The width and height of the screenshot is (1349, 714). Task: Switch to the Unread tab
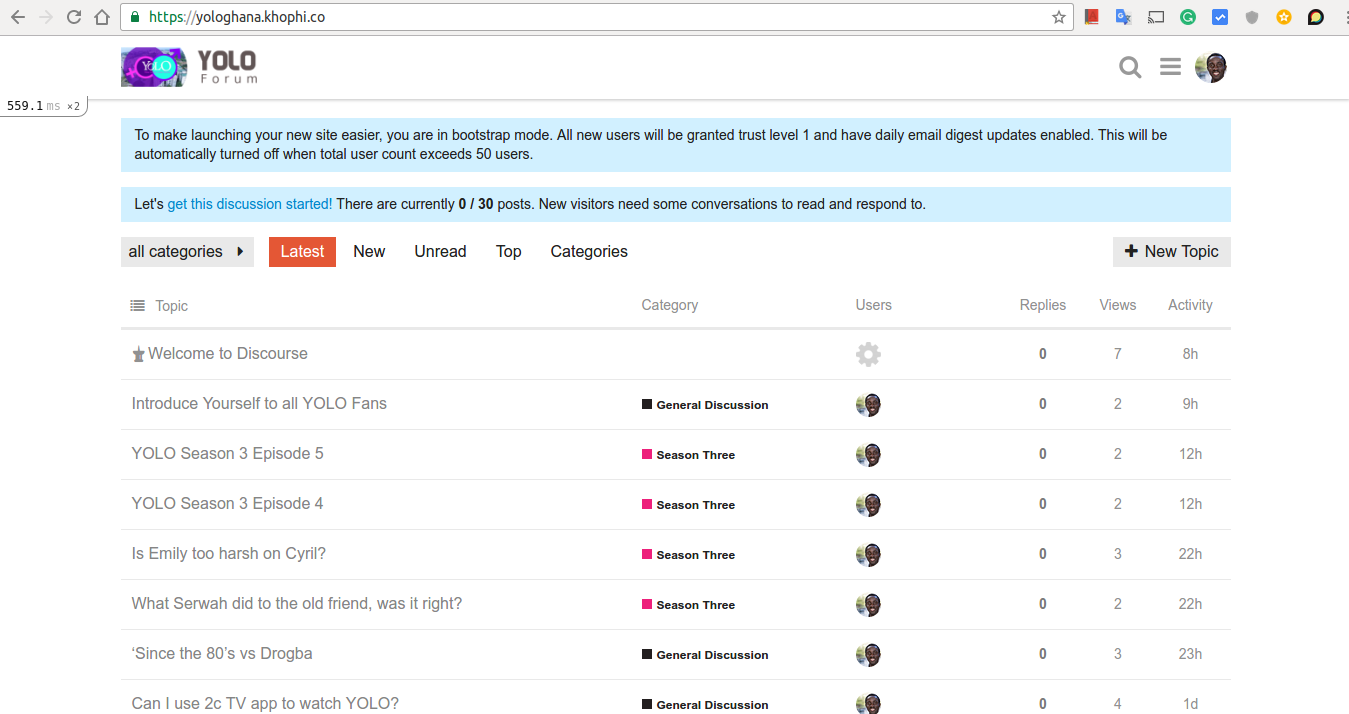coord(440,252)
